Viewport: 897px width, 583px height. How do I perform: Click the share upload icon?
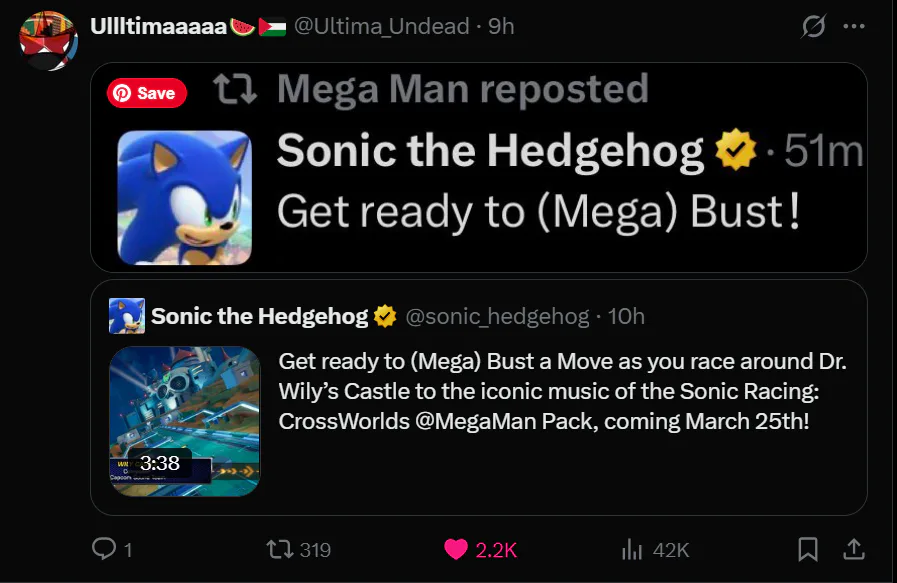pyautogui.click(x=854, y=549)
